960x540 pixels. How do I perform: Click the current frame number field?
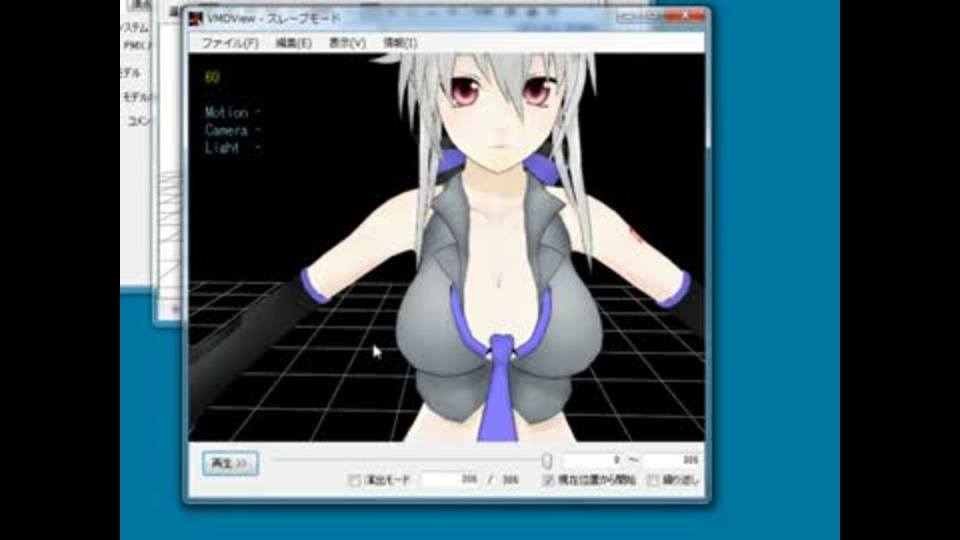point(450,479)
